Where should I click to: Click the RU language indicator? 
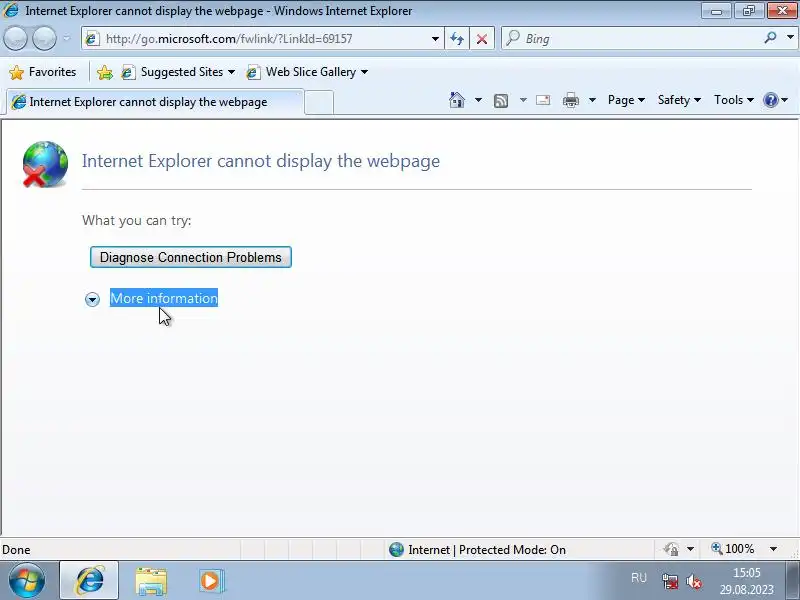click(x=638, y=578)
